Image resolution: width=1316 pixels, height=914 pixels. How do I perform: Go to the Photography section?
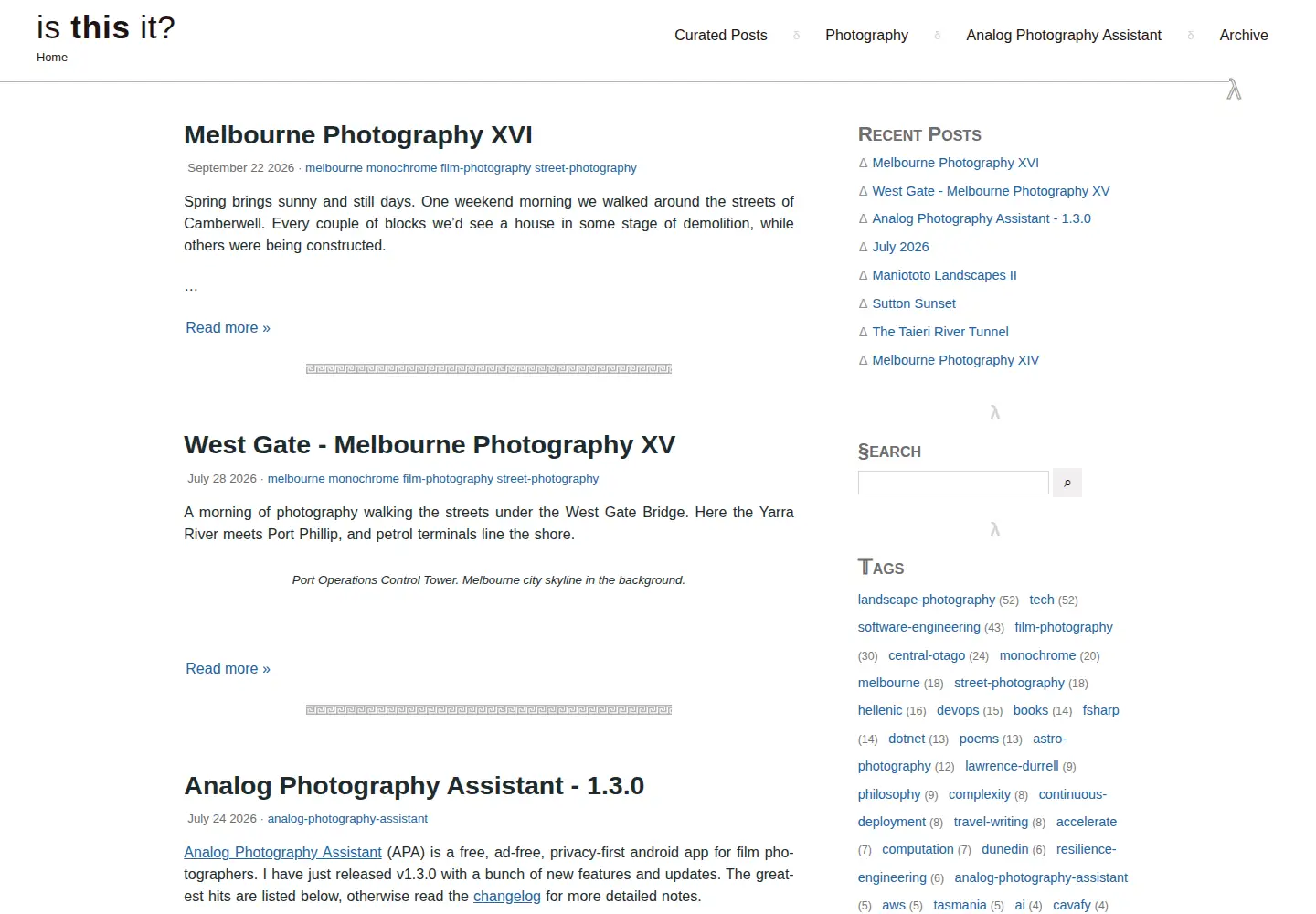coord(866,35)
